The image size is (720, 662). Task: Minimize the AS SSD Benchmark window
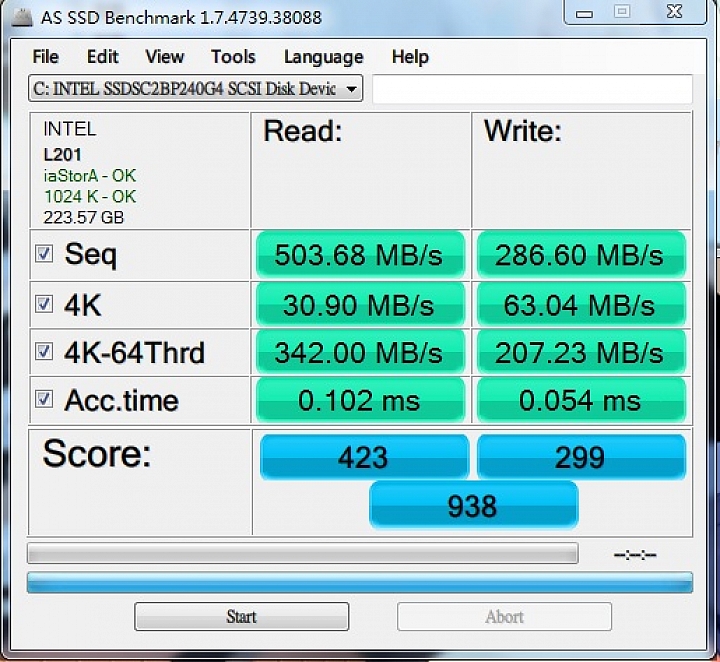pyautogui.click(x=584, y=13)
